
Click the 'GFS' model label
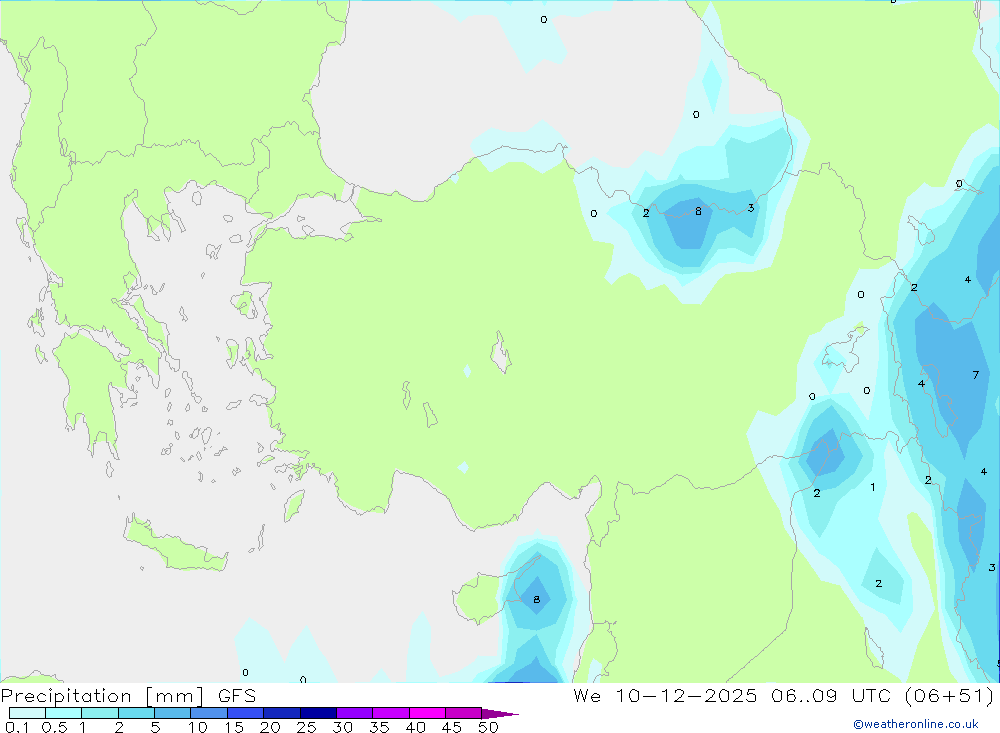coord(237,695)
